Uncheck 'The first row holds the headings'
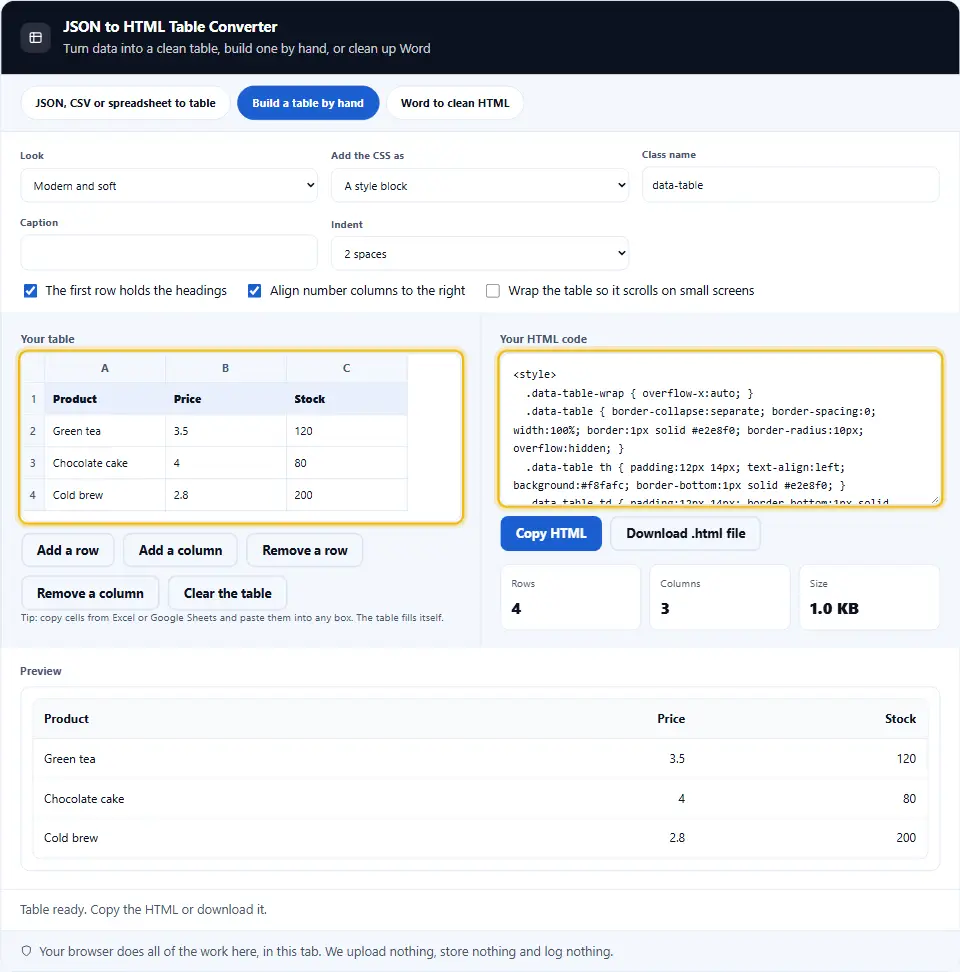This screenshot has width=960, height=972. (x=30, y=291)
